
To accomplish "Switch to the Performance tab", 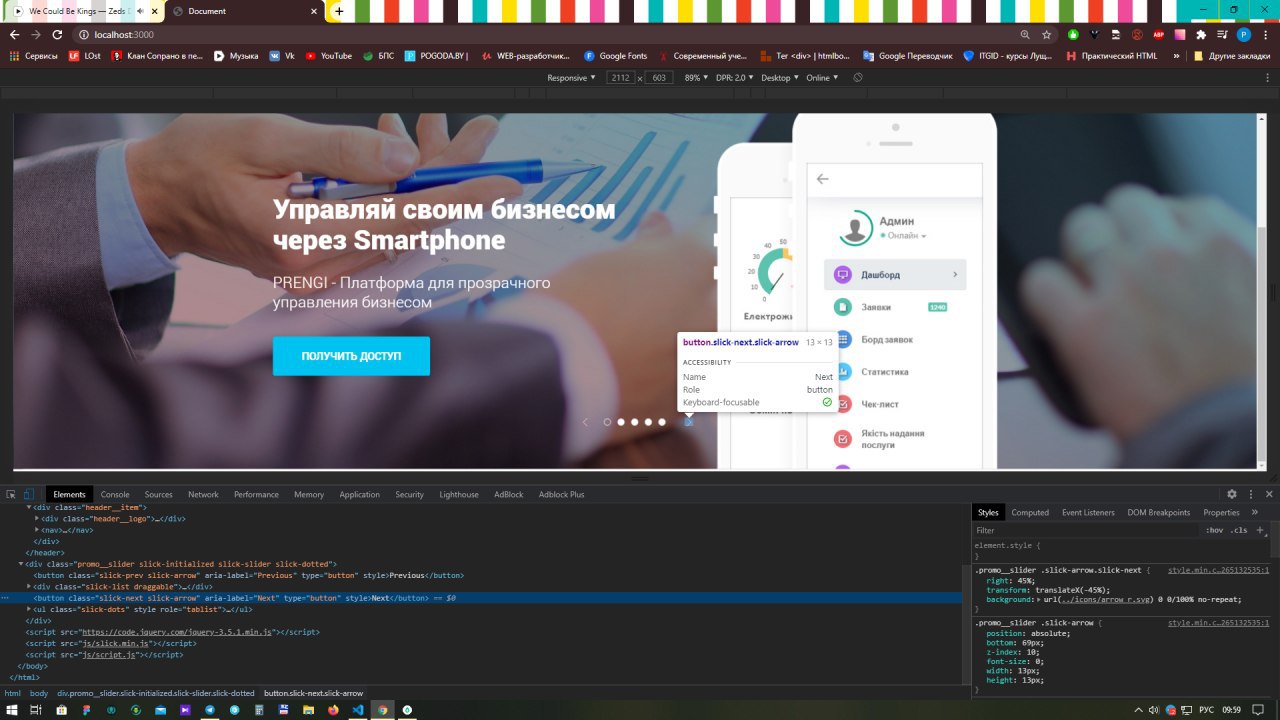I will (x=257, y=494).
